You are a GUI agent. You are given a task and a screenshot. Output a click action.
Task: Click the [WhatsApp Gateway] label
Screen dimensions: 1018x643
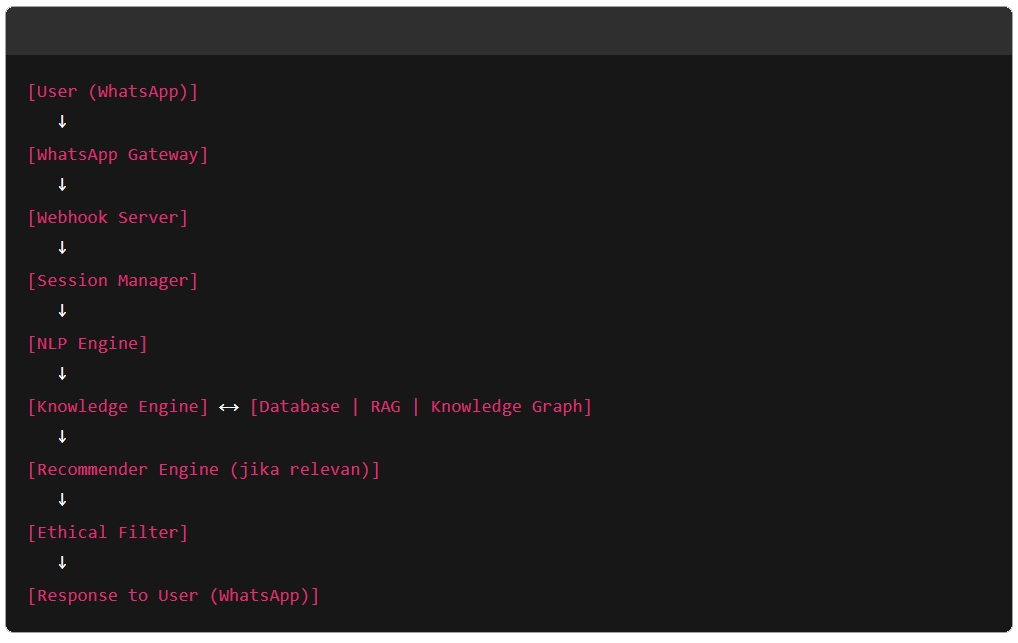[118, 155]
